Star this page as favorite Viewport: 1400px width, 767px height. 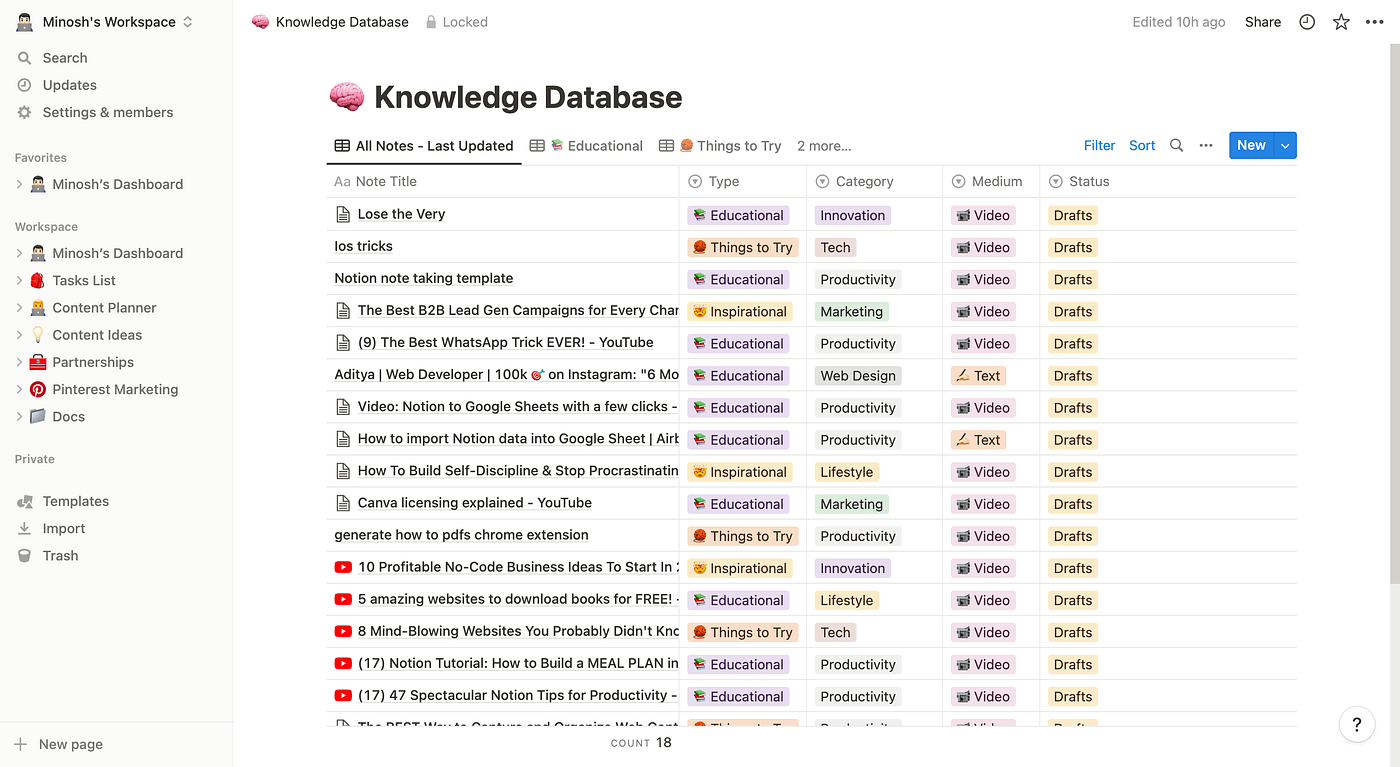coord(1341,22)
